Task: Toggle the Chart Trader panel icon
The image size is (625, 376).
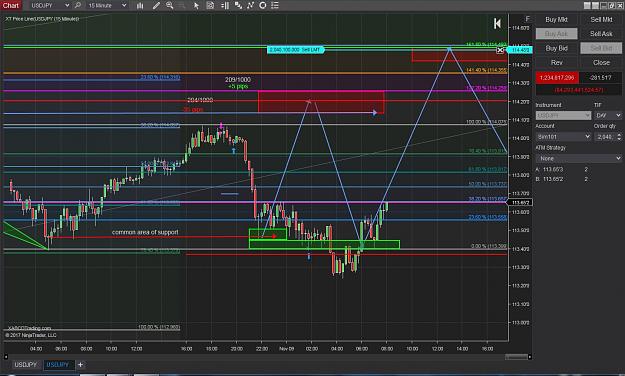Action: tap(225, 5)
